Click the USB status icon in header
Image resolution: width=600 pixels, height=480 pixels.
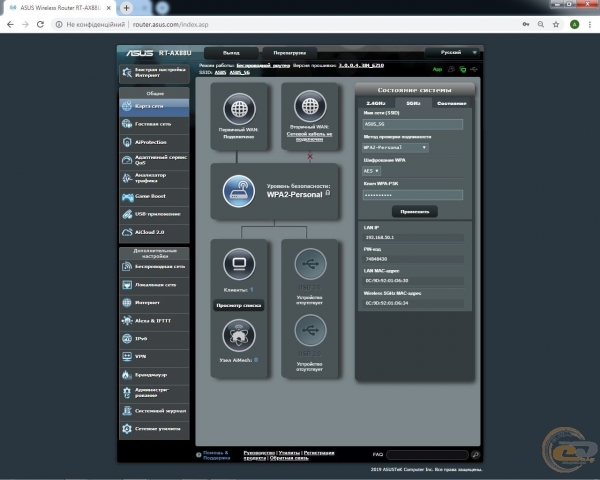(x=474, y=69)
